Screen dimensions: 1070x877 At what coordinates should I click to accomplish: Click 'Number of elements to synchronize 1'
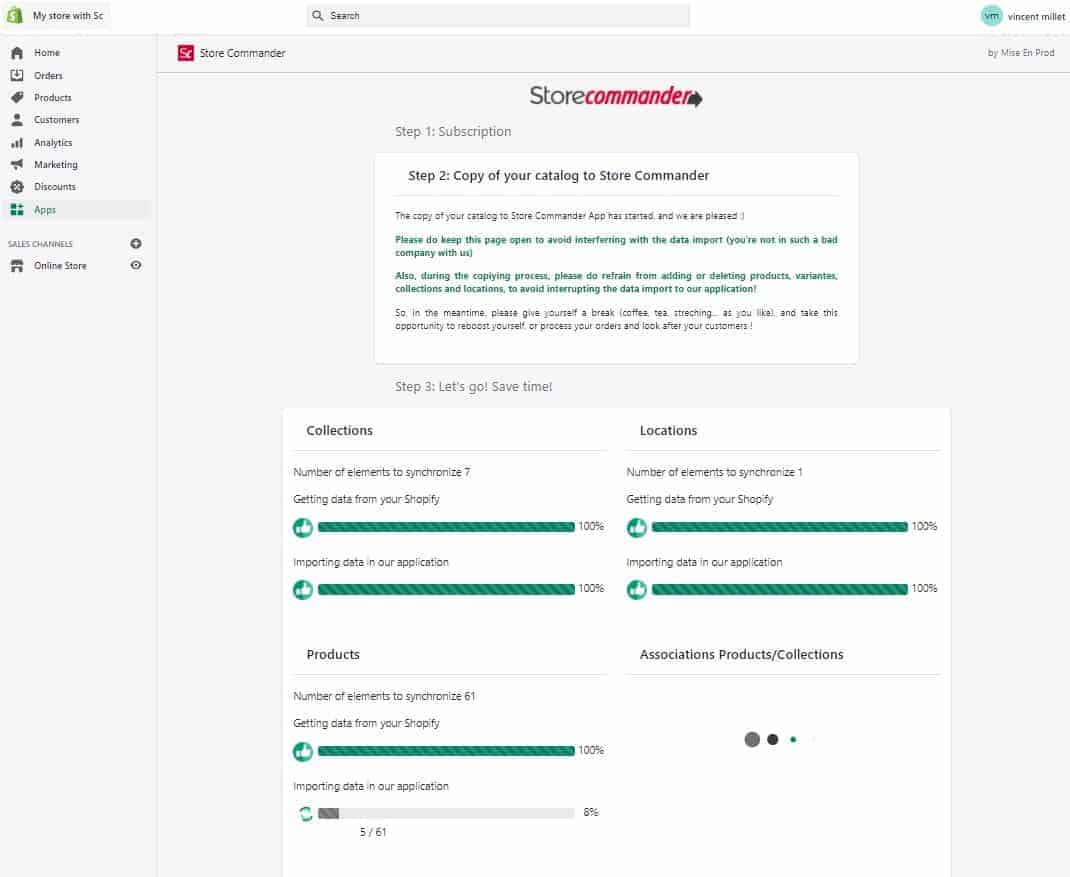tap(714, 472)
